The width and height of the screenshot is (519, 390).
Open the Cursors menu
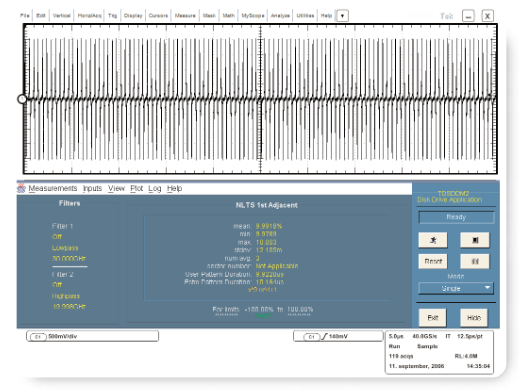(x=158, y=16)
